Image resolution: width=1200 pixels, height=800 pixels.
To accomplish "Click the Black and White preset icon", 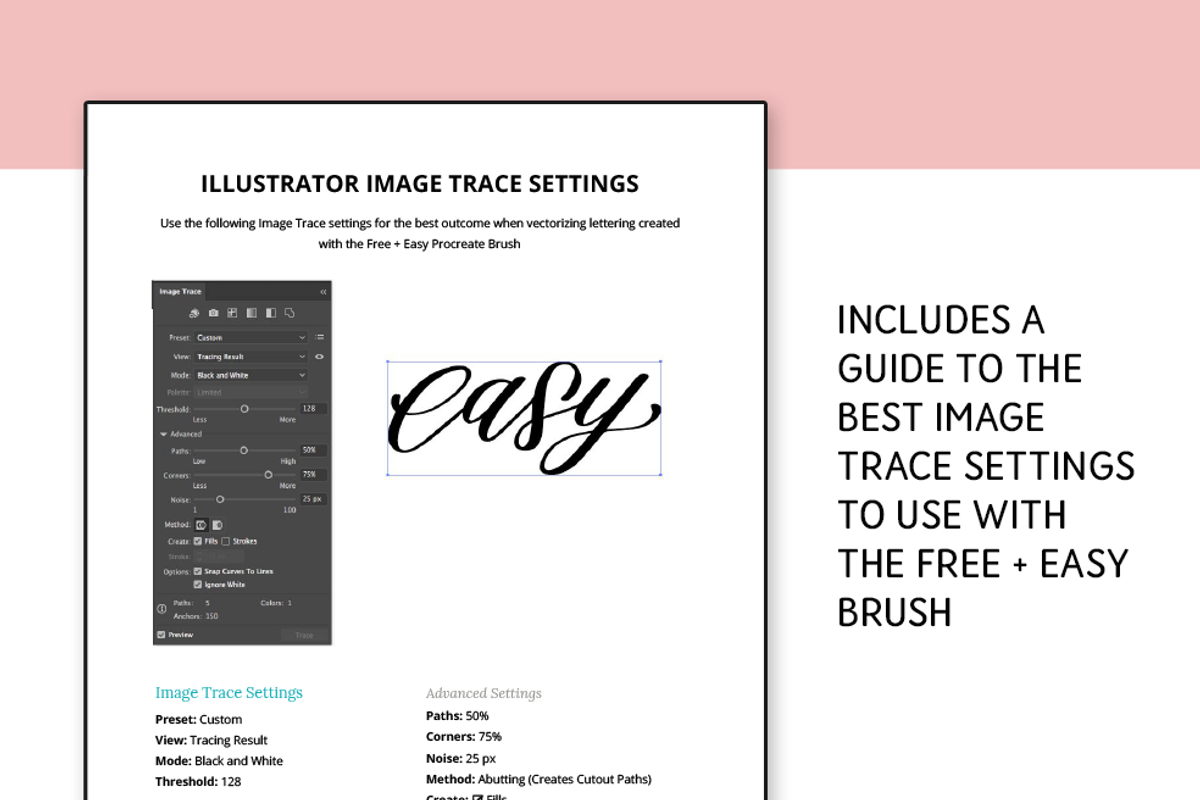I will pyautogui.click(x=270, y=313).
